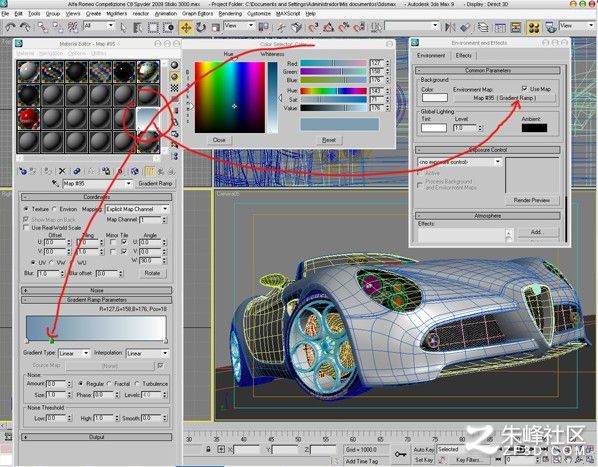Collapse the Atmosphere rollout
The width and height of the screenshot is (598, 467).
click(x=487, y=216)
